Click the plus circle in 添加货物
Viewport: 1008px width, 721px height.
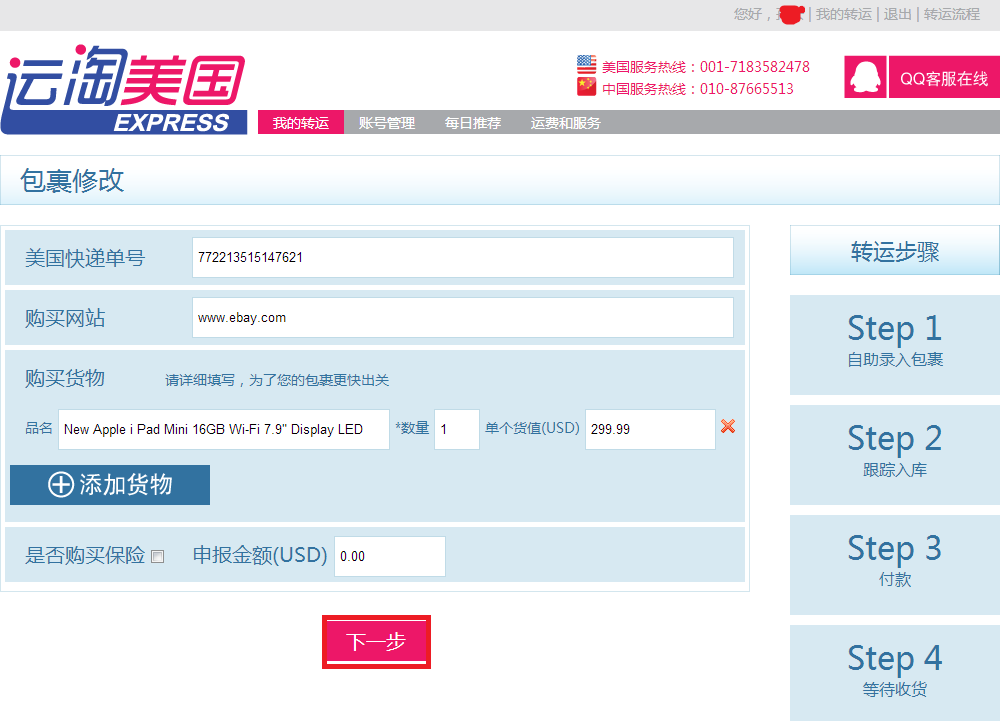coord(61,485)
